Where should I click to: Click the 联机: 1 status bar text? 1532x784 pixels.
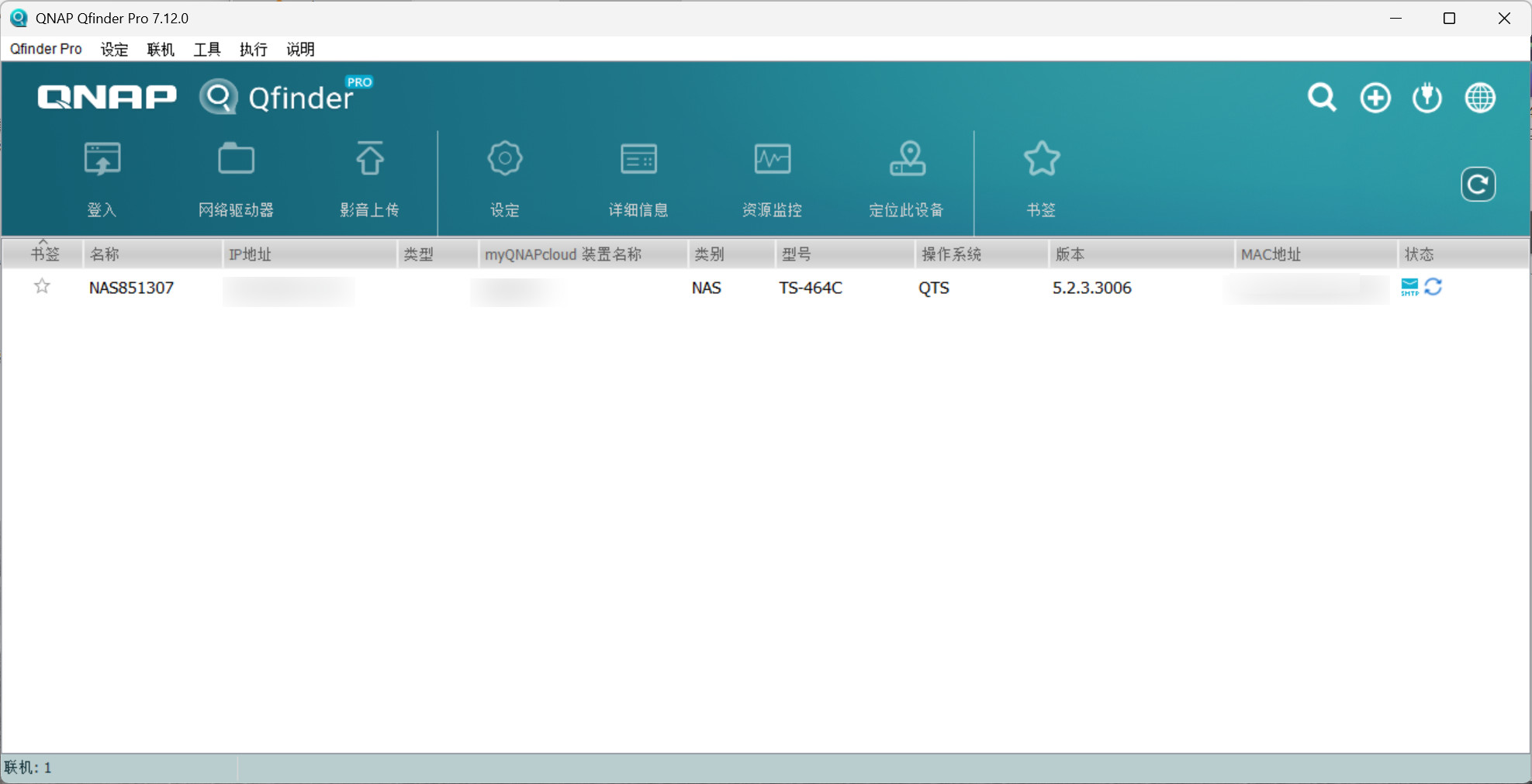point(28,767)
